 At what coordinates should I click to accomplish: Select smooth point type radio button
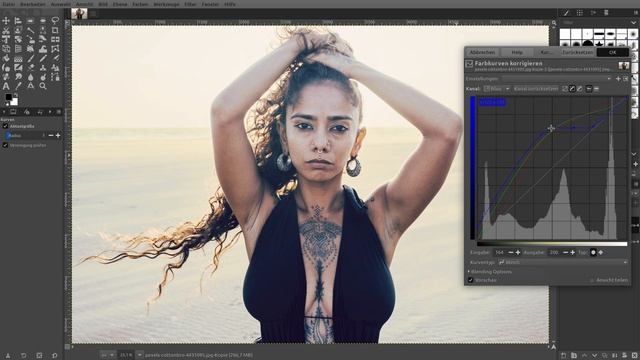(593, 252)
